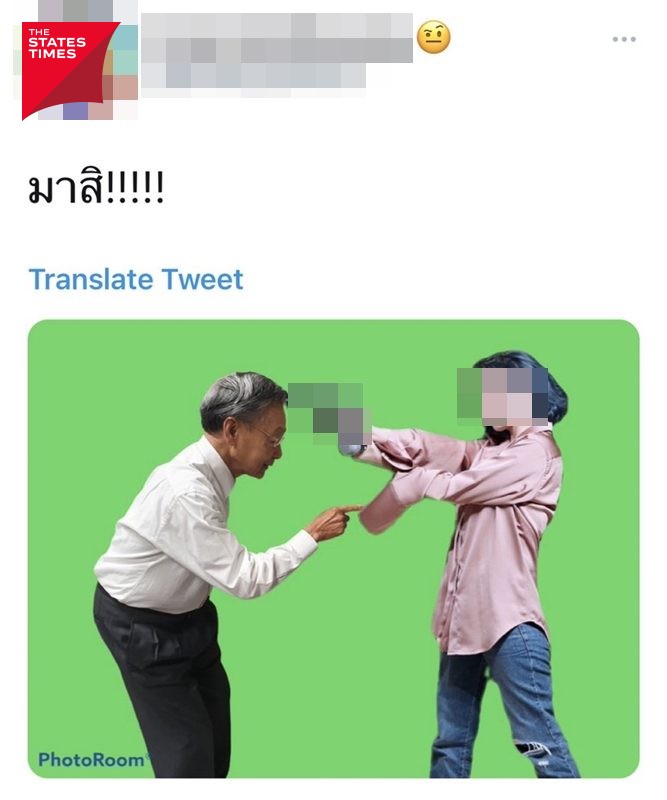Open the tweet's three-dot more options menu
667x800 pixels.
tap(624, 39)
